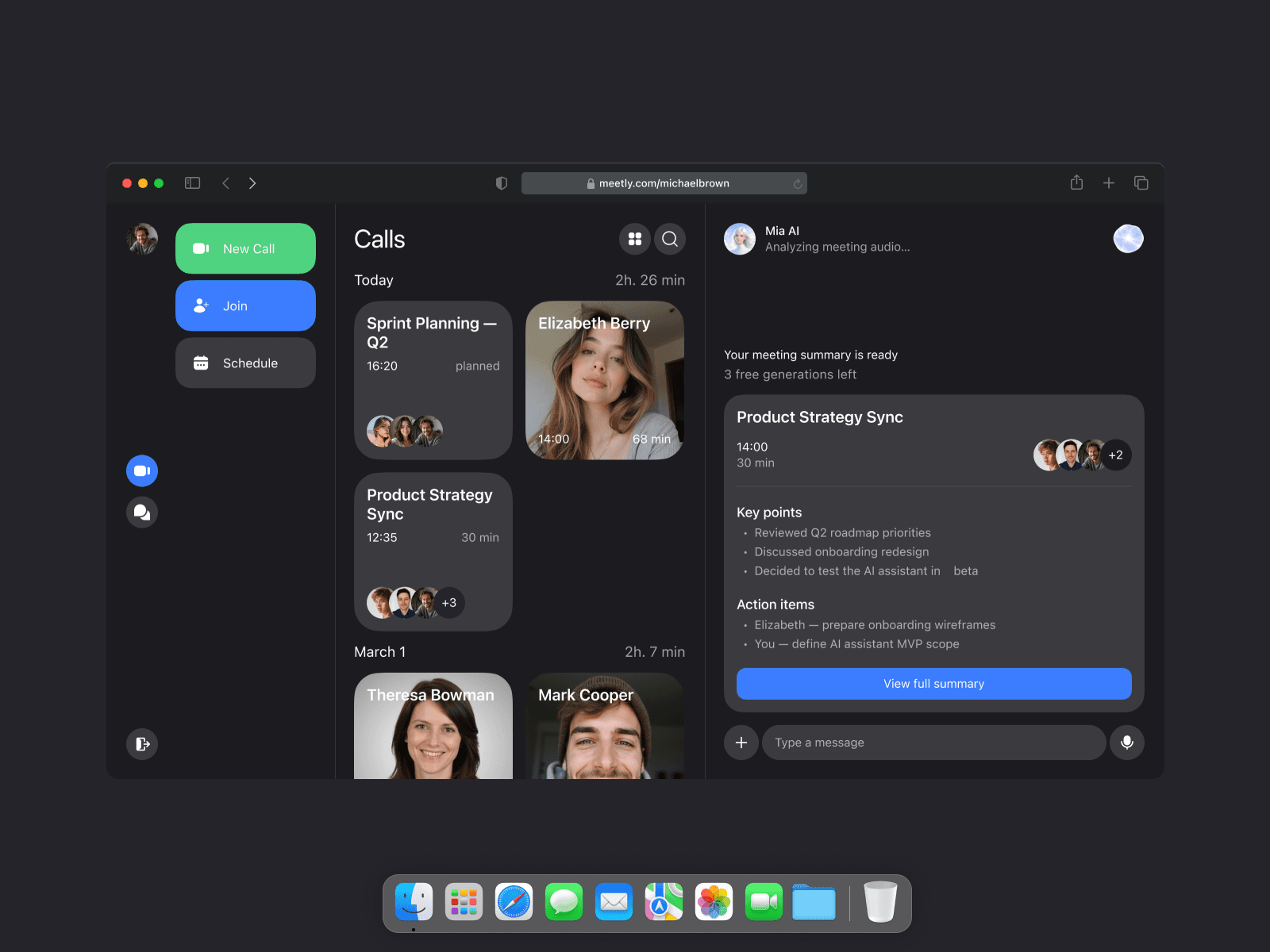
Task: Click the logout icon in sidebar
Action: [x=142, y=744]
